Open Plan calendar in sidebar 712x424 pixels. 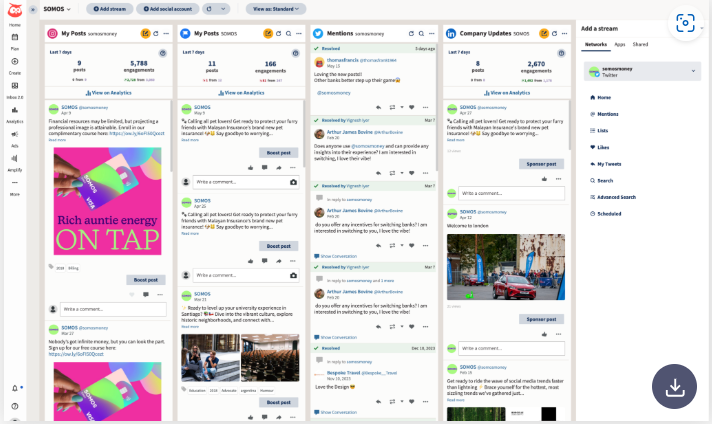(x=15, y=40)
